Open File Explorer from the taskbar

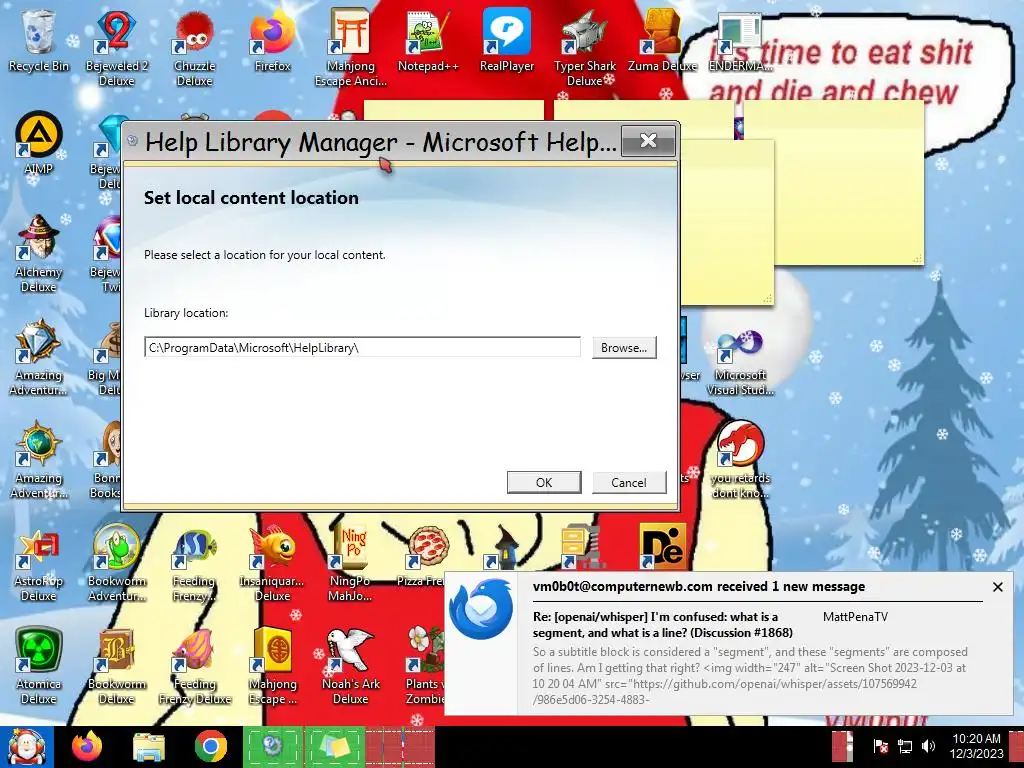coord(149,747)
